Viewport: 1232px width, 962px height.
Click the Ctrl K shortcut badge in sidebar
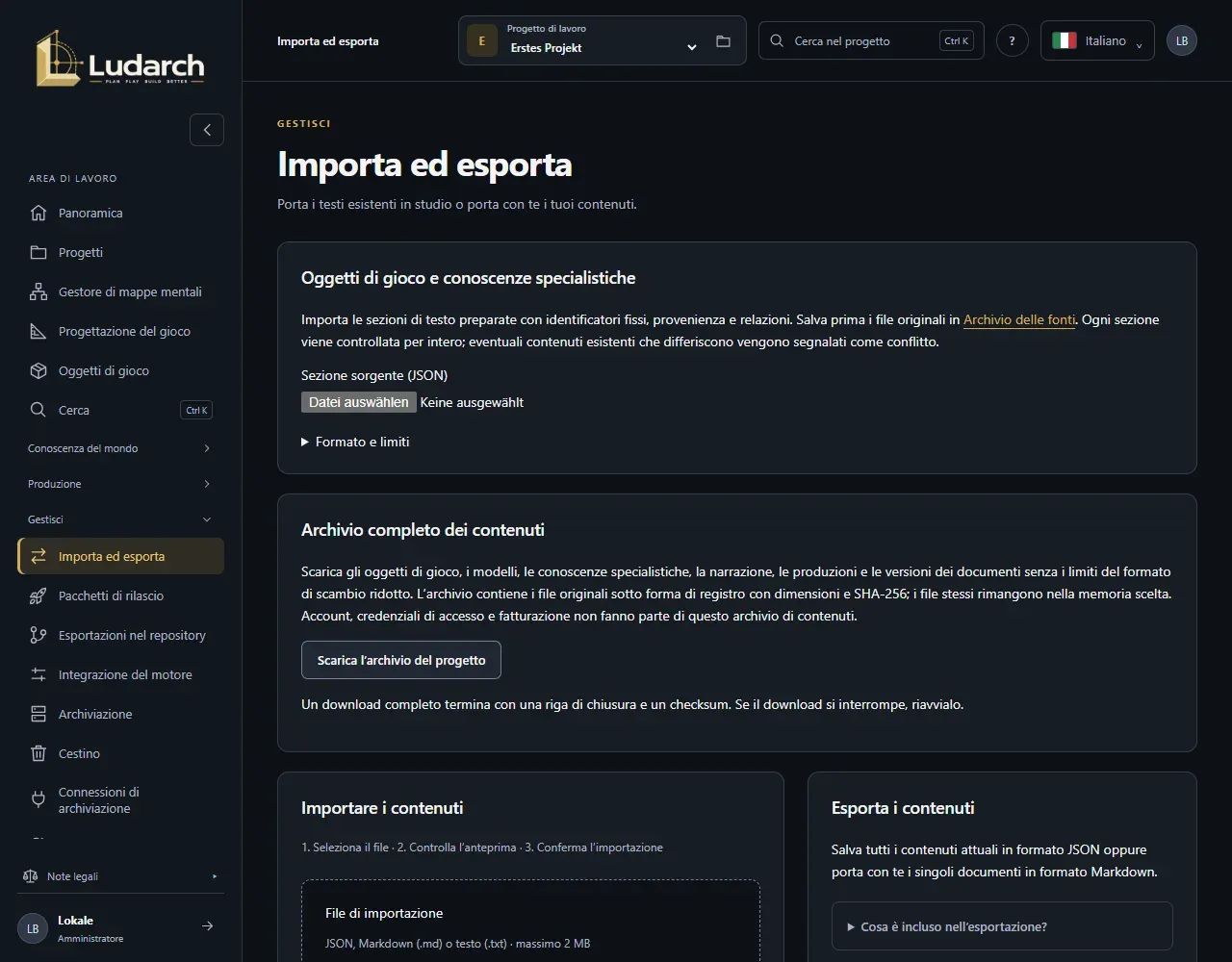click(196, 410)
